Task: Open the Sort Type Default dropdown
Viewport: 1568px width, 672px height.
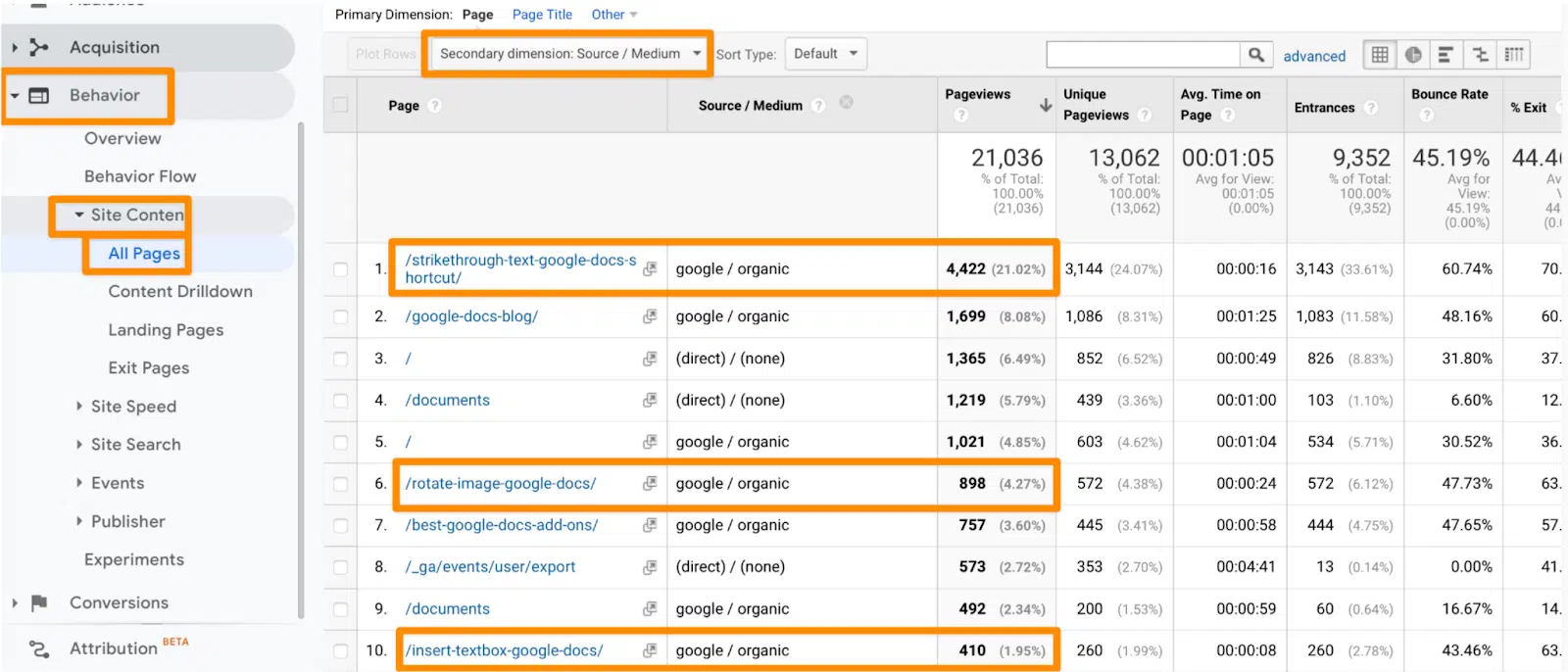Action: pos(825,54)
